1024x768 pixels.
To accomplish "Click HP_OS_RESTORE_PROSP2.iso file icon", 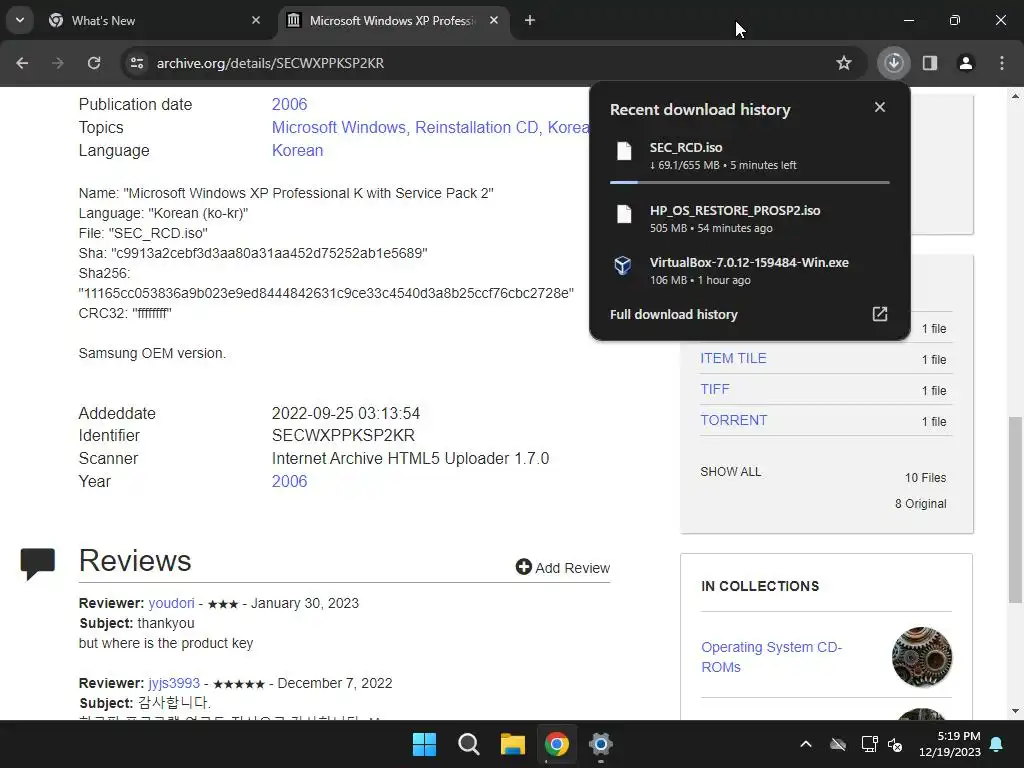I will click(x=624, y=213).
